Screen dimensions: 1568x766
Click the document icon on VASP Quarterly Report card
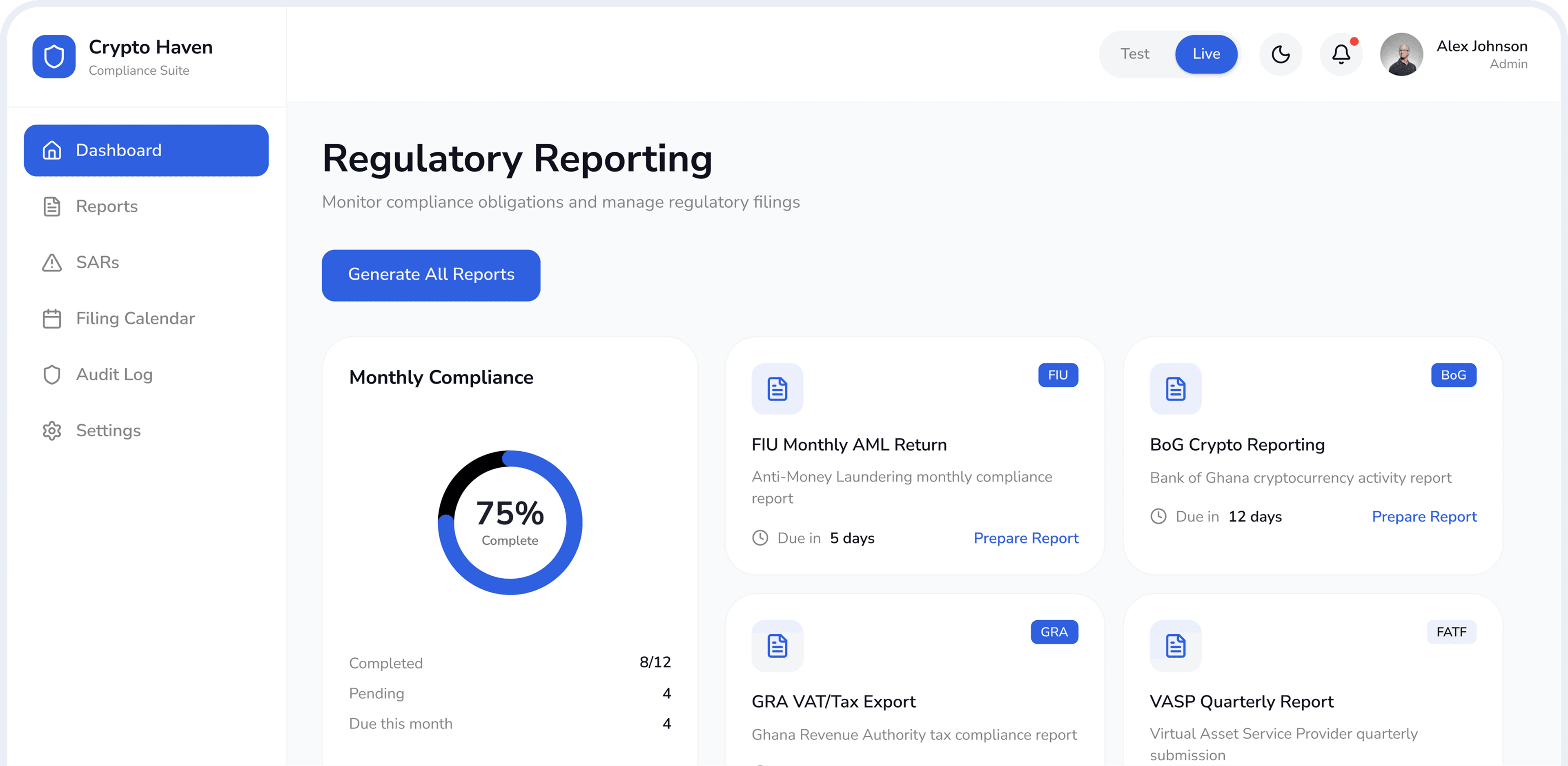(1176, 646)
